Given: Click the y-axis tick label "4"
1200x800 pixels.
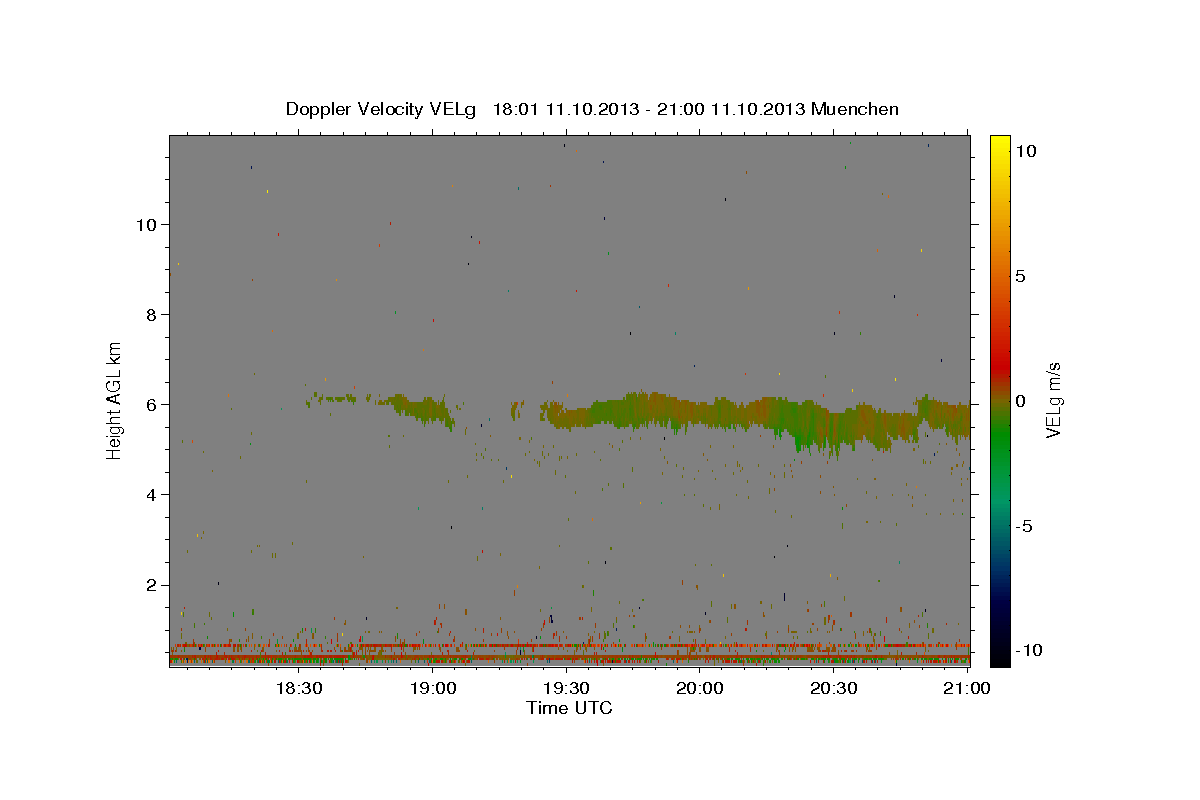Looking at the screenshot, I should 150,494.
